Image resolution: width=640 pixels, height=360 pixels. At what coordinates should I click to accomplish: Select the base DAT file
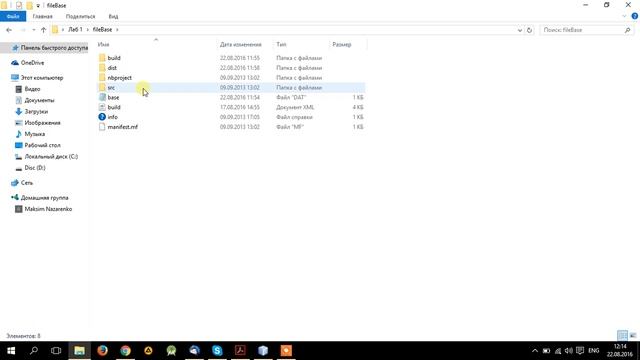point(113,97)
